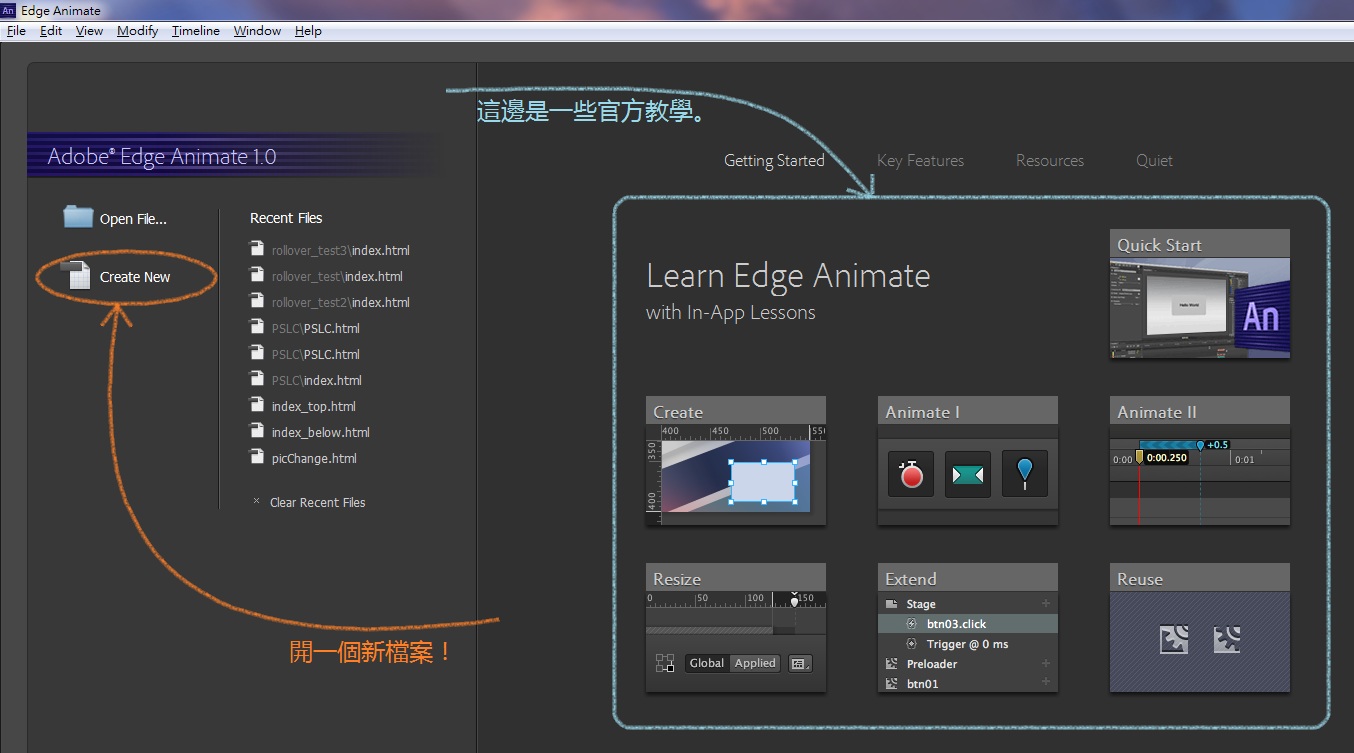
Task: Open recent file picChange.html
Action: click(x=314, y=458)
